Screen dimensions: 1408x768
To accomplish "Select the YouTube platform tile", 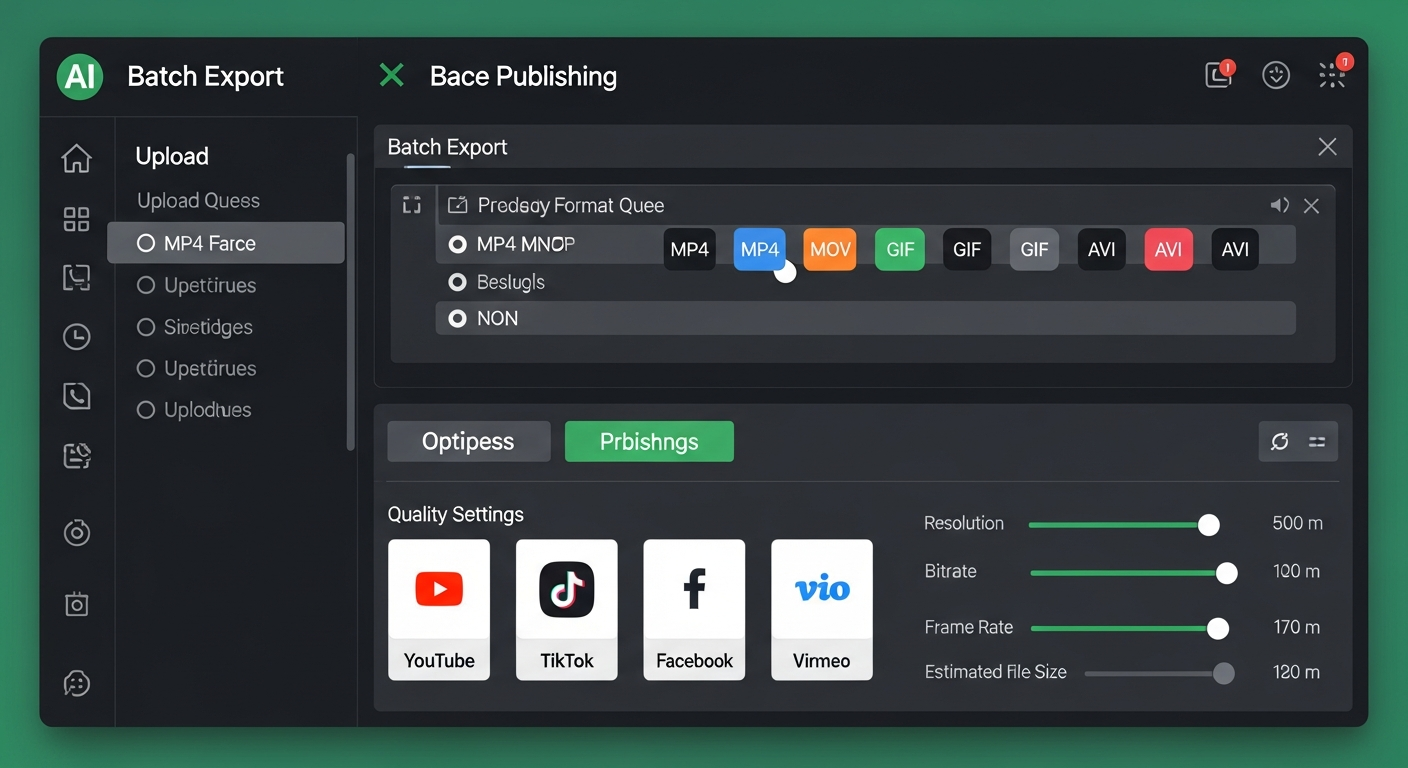I will (439, 610).
